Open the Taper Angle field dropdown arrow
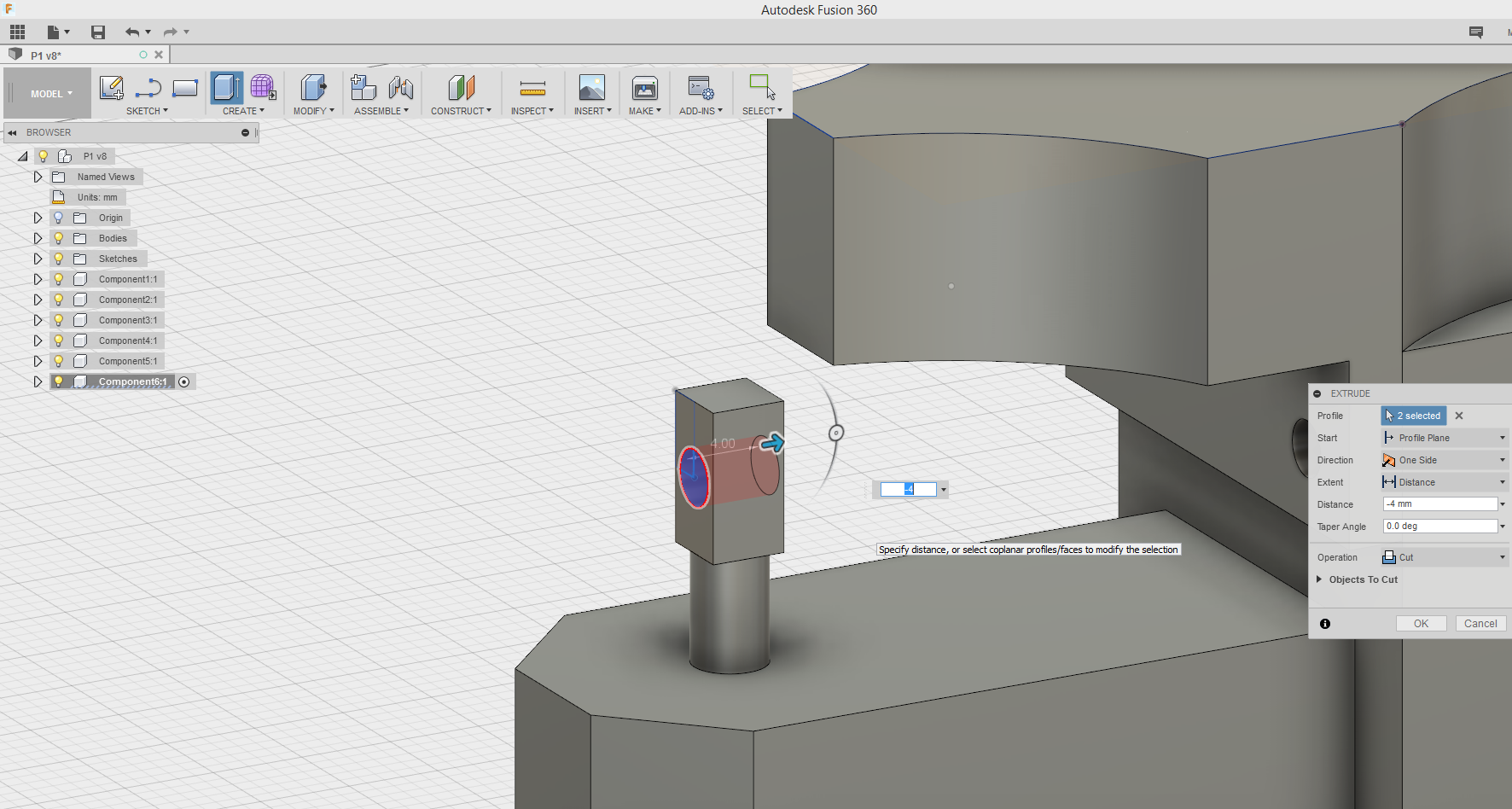 click(x=1503, y=527)
